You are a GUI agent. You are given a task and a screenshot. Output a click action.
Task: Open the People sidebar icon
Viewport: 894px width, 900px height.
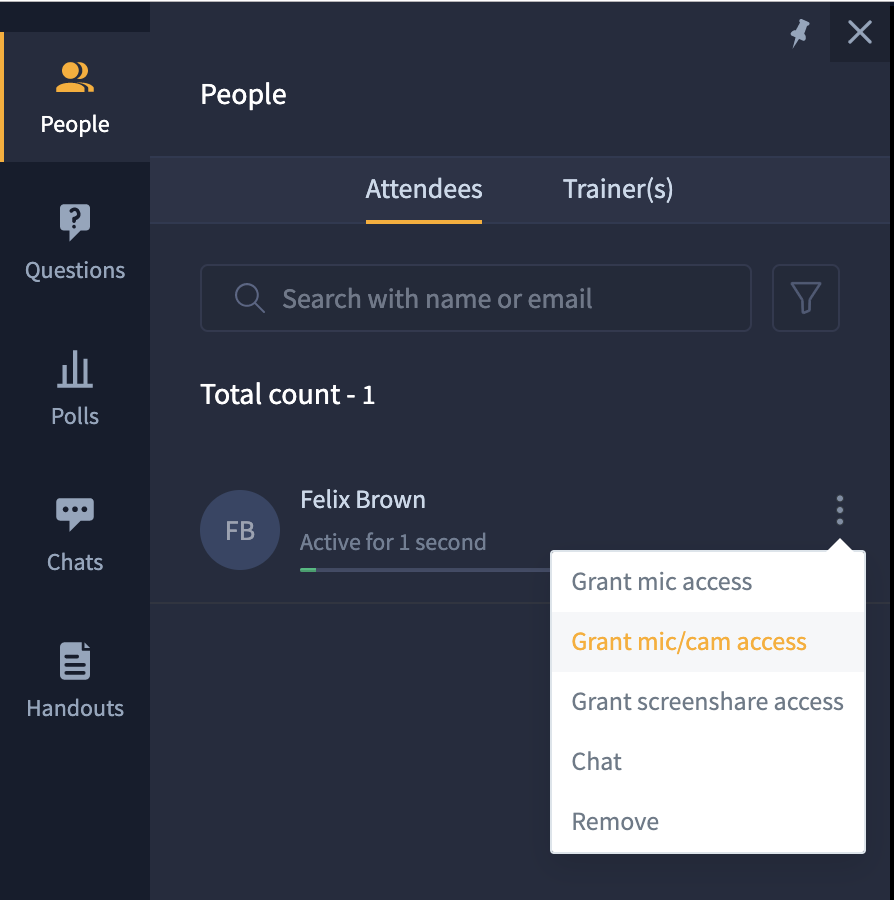tap(75, 77)
